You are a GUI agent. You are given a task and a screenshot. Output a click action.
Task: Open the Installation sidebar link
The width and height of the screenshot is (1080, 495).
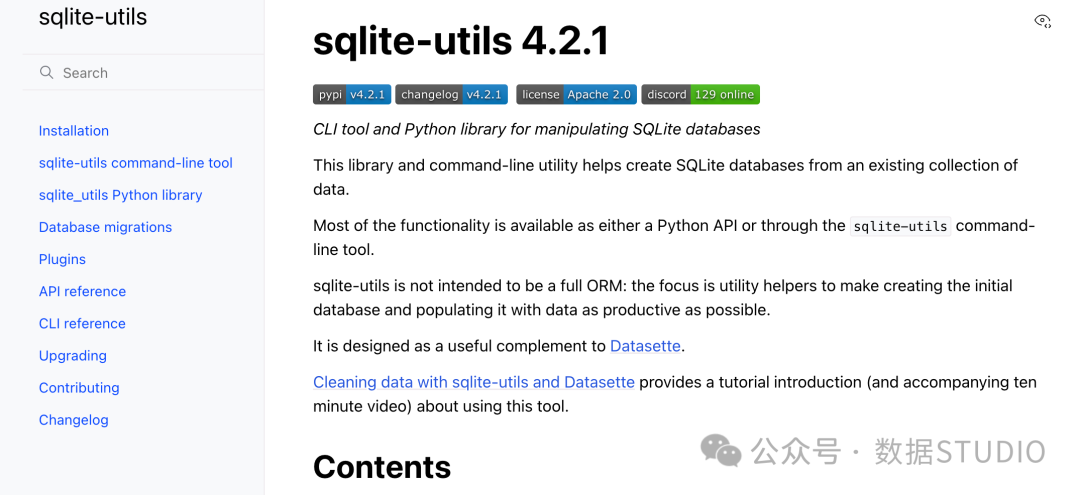point(74,131)
